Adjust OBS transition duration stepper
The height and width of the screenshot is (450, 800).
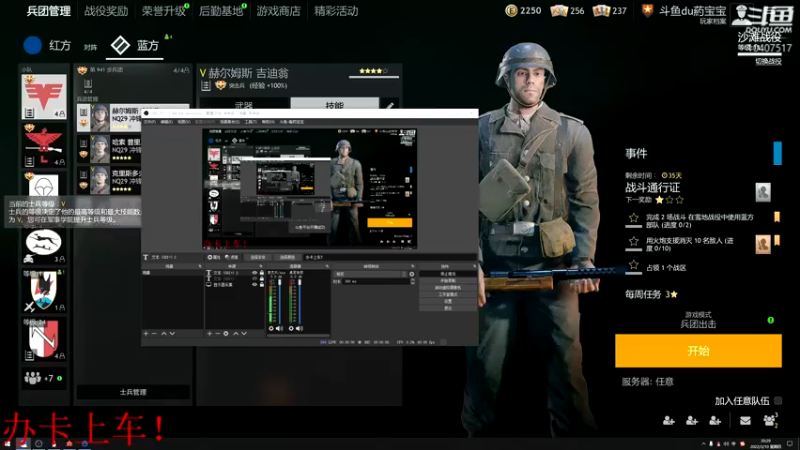[412, 281]
